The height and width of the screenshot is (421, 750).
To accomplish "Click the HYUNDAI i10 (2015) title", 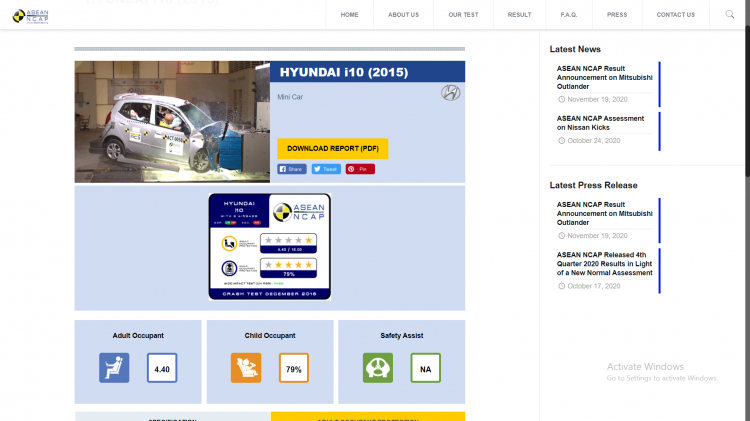I will (344, 72).
